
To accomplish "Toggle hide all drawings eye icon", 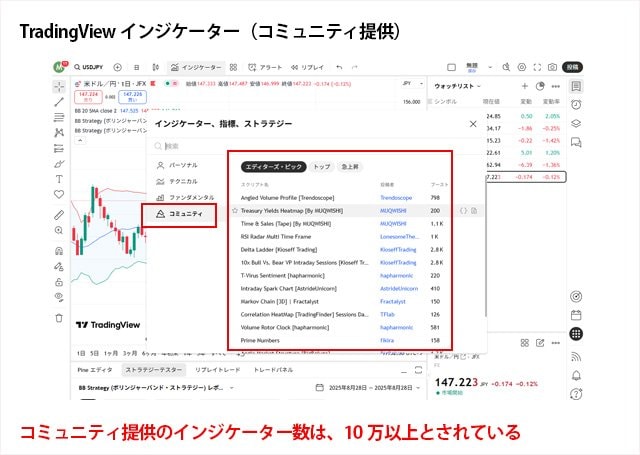I will [x=59, y=297].
